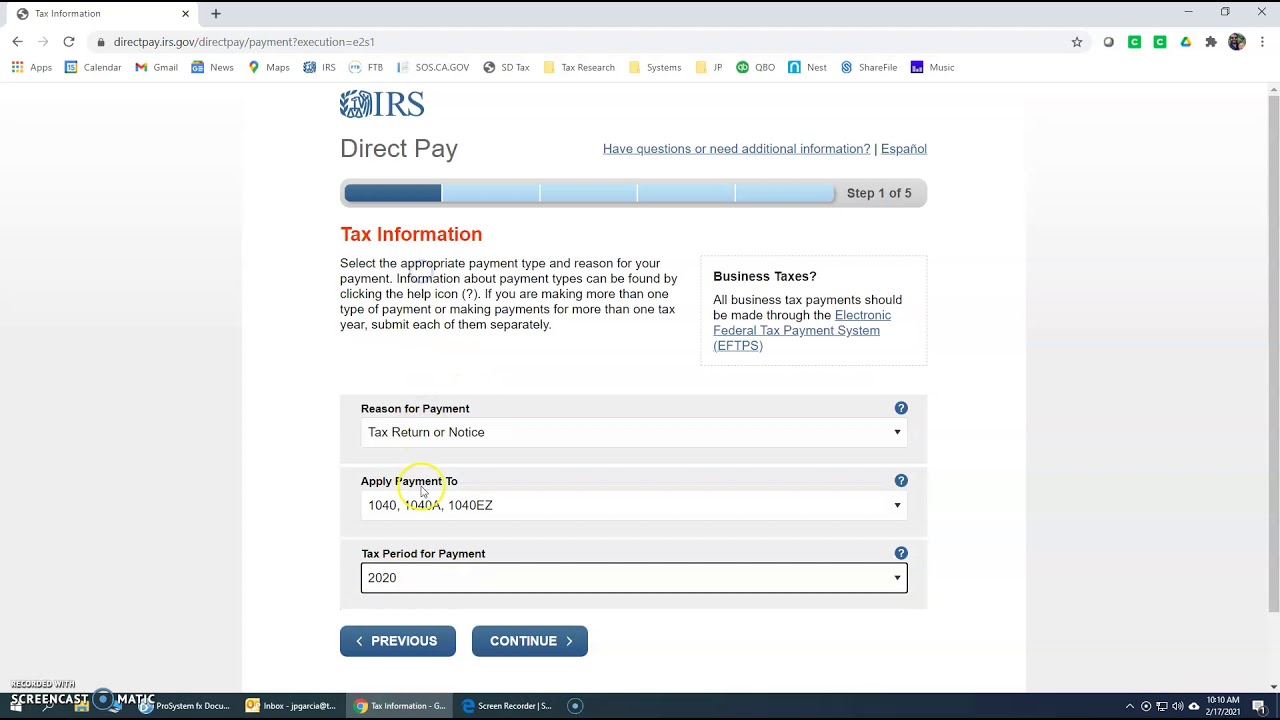Open help icon for Apply Payment To

pos(901,481)
